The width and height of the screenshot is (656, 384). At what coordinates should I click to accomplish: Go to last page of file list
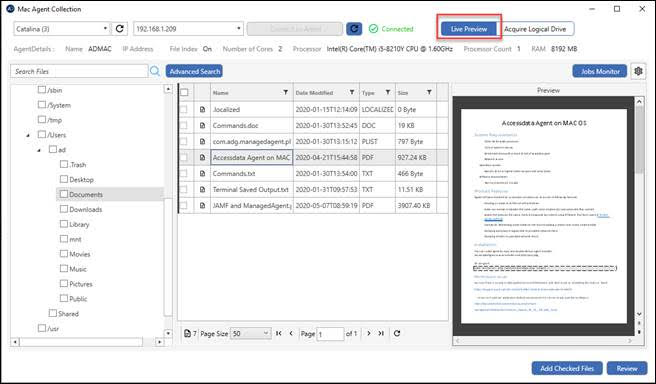pos(381,333)
